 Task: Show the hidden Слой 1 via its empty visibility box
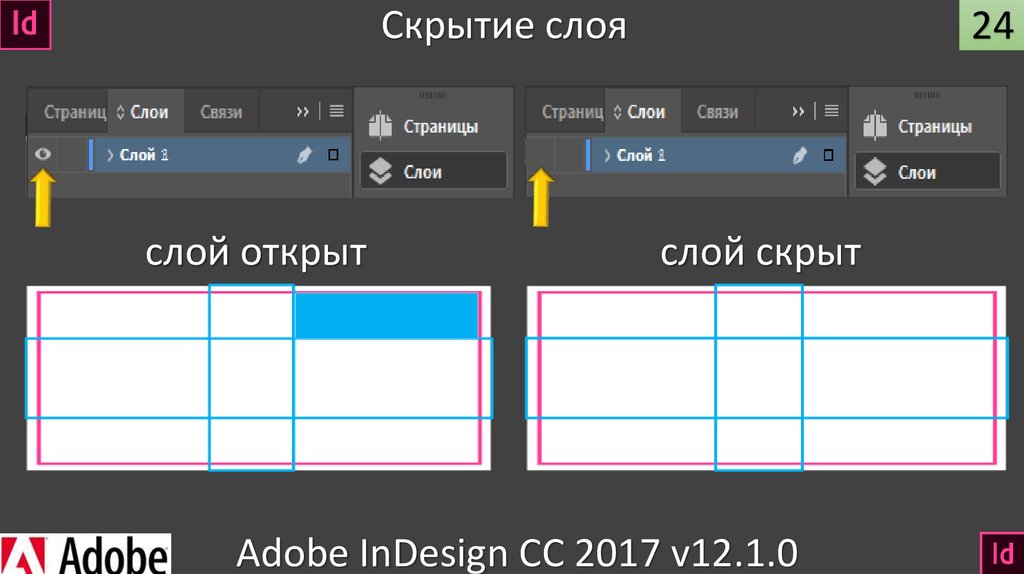coord(539,155)
